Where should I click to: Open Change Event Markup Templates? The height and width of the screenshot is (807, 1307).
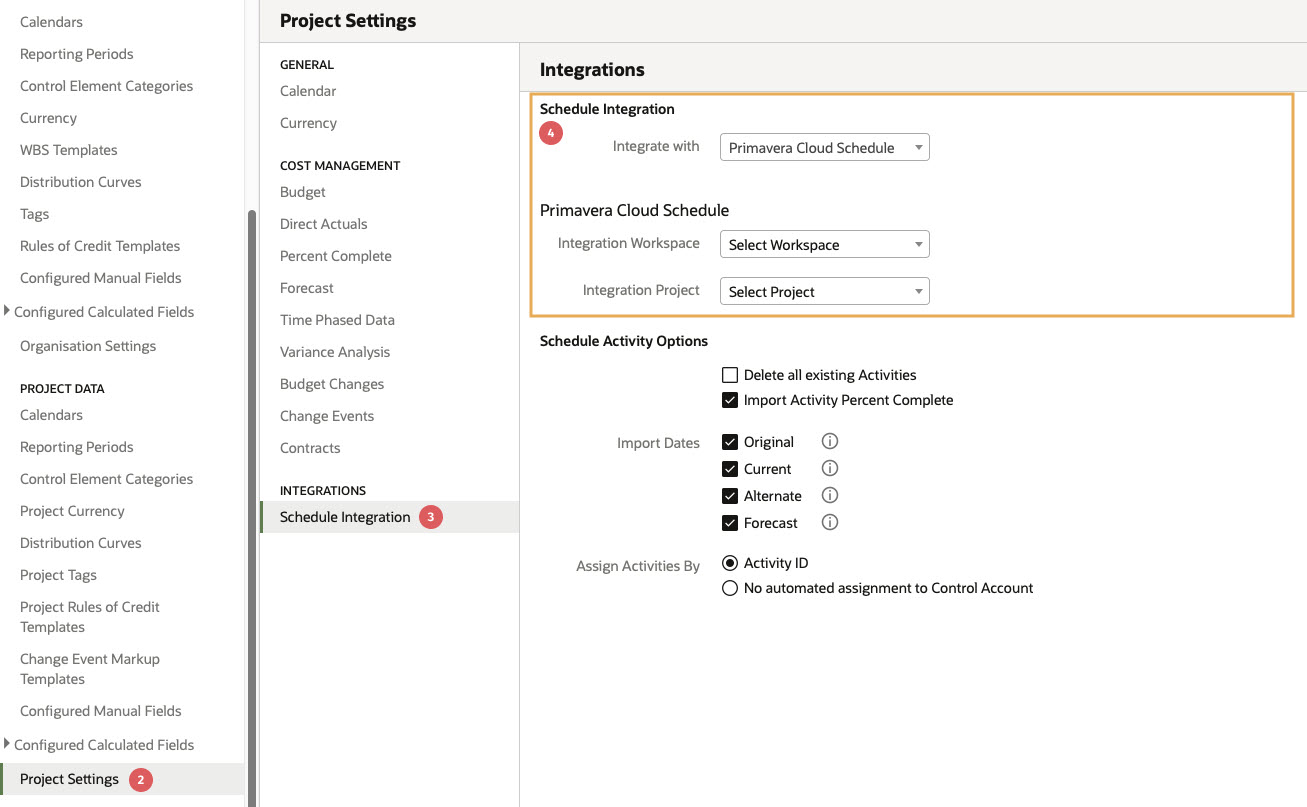(x=90, y=669)
